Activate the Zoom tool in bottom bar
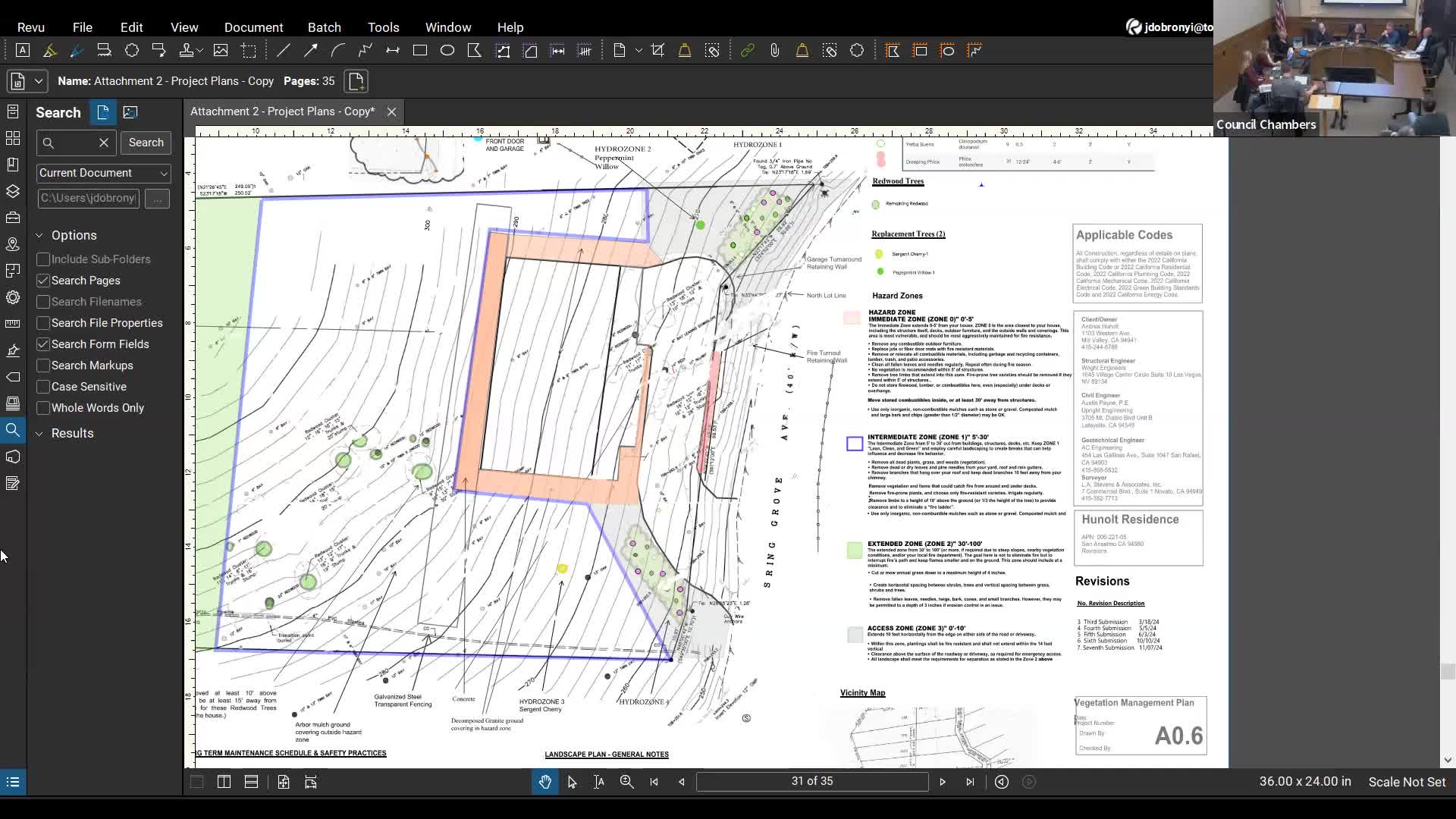This screenshot has width=1456, height=819. 627,782
